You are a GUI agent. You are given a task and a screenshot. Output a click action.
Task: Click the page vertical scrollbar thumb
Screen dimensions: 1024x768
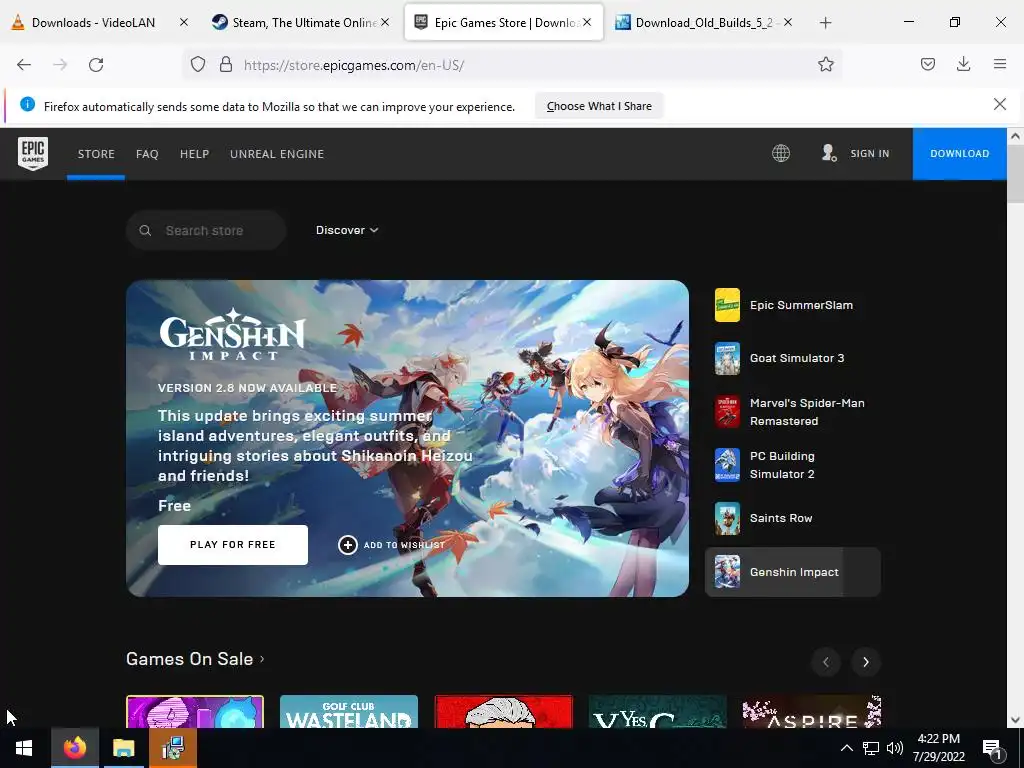click(x=1014, y=174)
